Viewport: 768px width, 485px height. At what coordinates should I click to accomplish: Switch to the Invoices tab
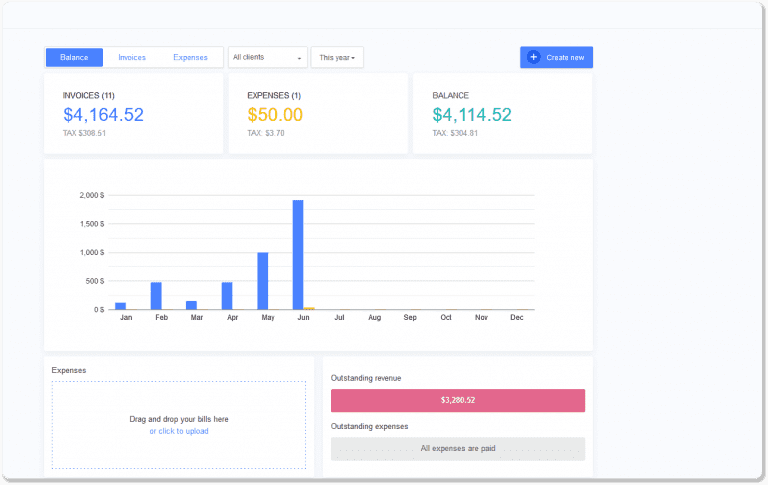[132, 57]
